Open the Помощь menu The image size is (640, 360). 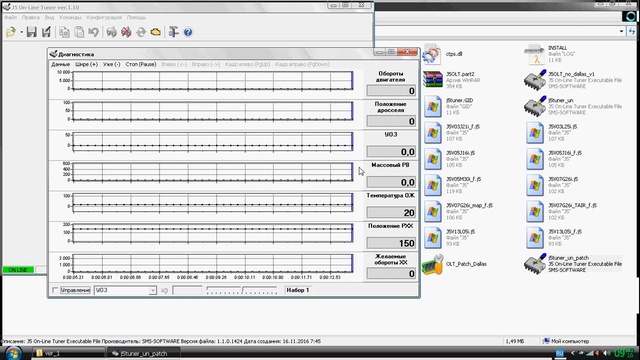tap(136, 18)
